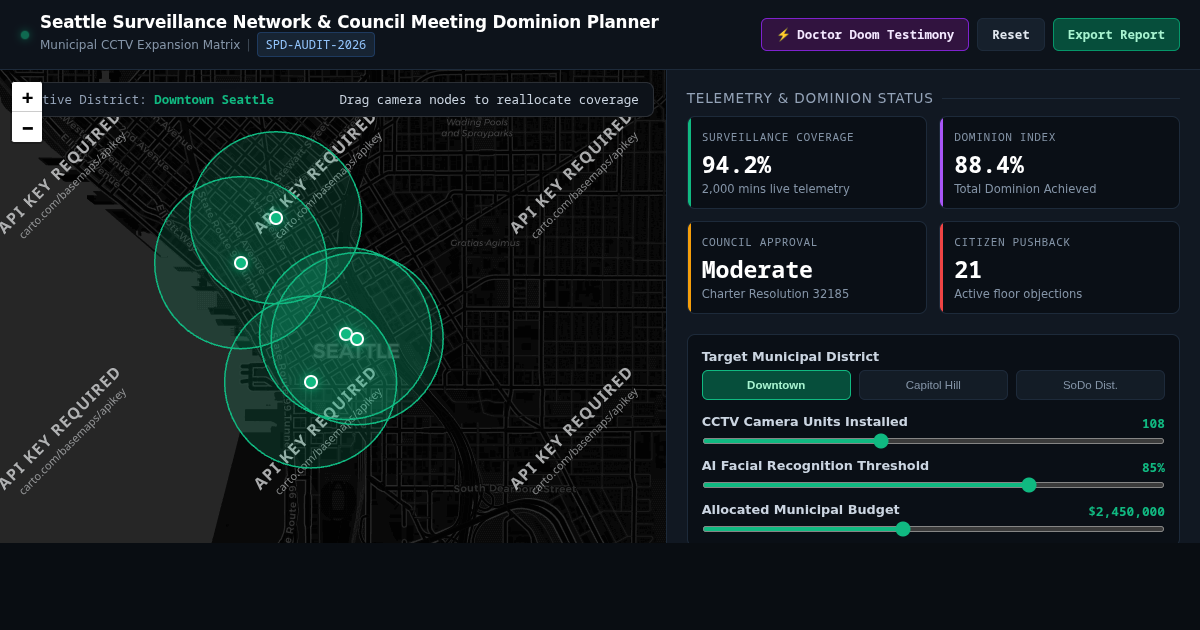The image size is (1200, 630).
Task: Adjust CCTV Camera Units Installed slider
Action: (x=933, y=441)
